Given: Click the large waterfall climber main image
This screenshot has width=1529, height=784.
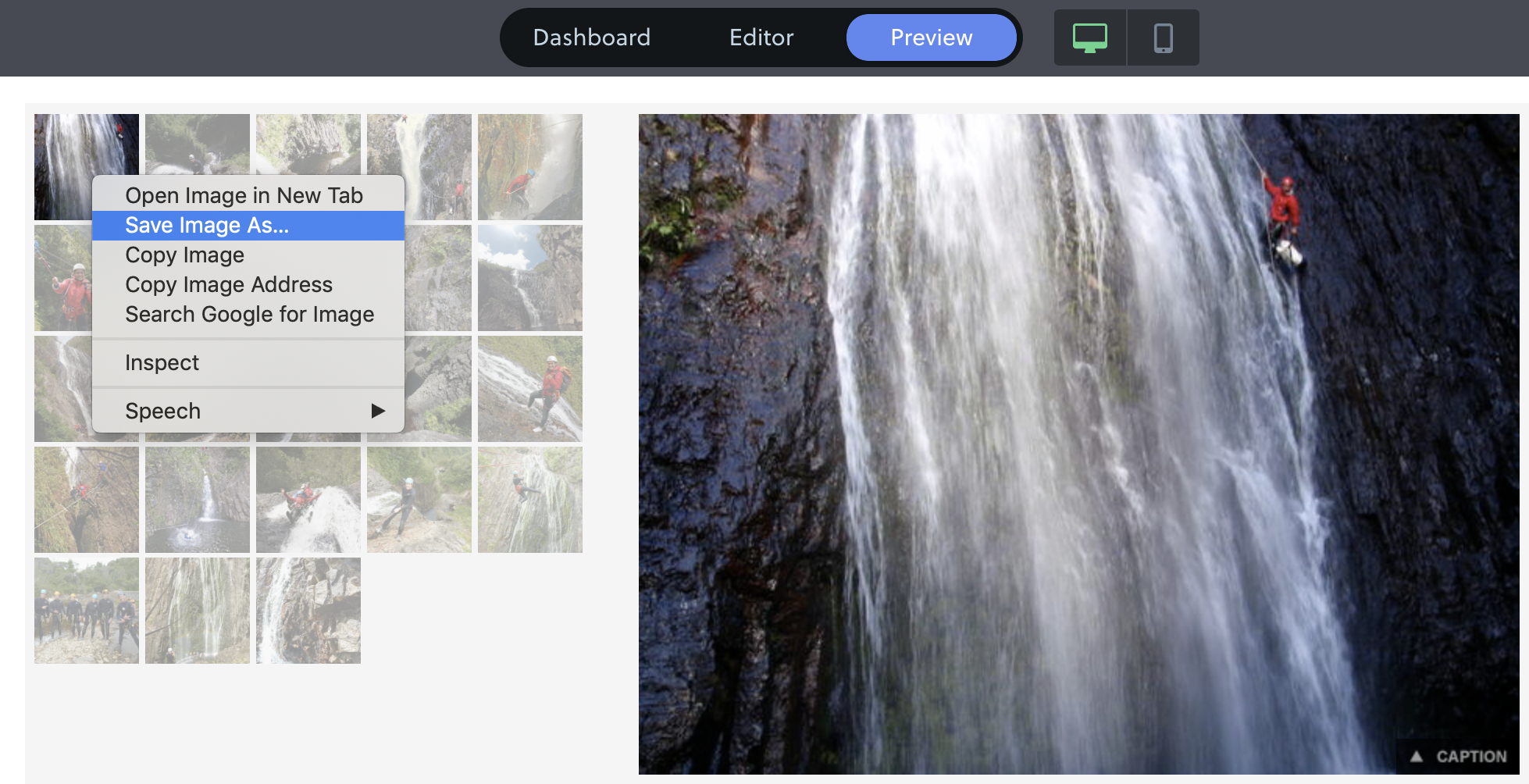Looking at the screenshot, I should click(1079, 444).
